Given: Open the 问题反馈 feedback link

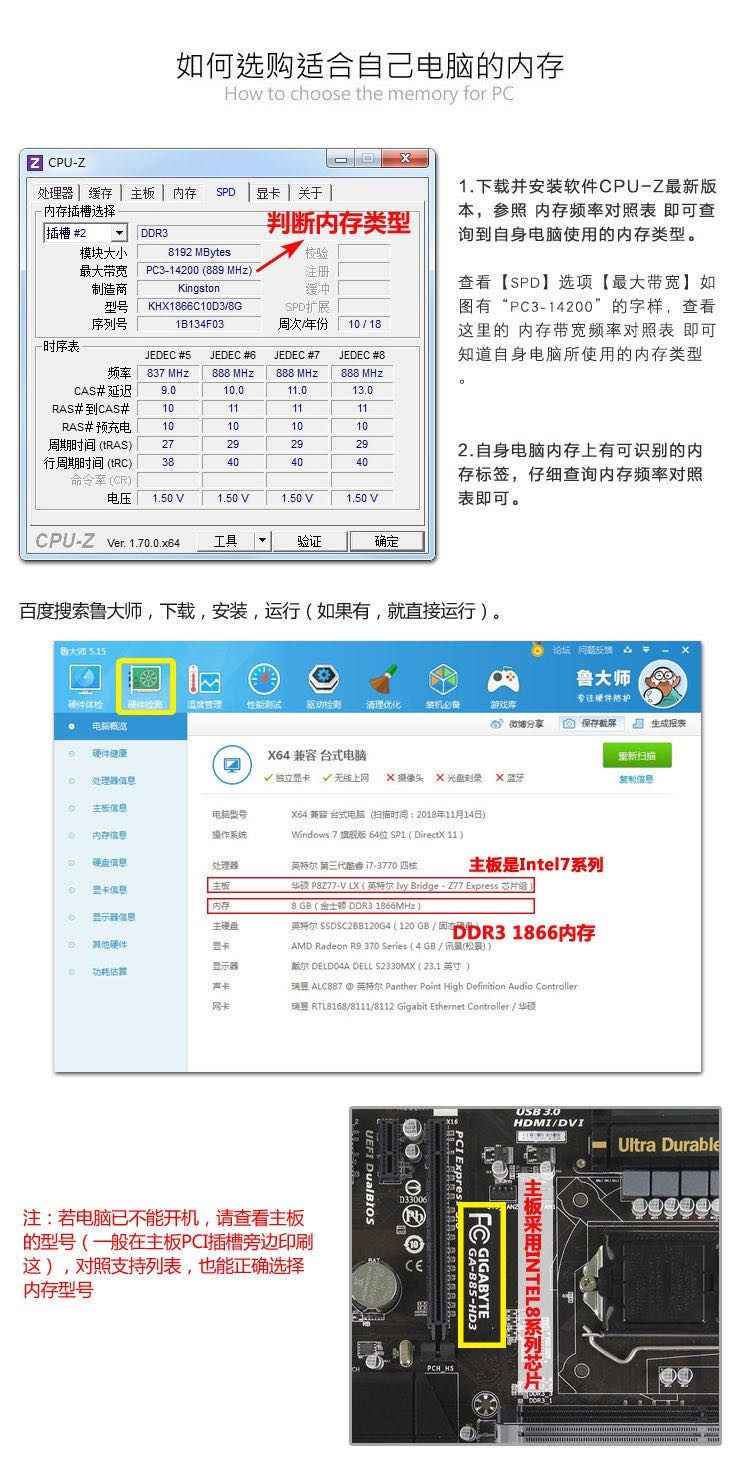Looking at the screenshot, I should point(597,650).
